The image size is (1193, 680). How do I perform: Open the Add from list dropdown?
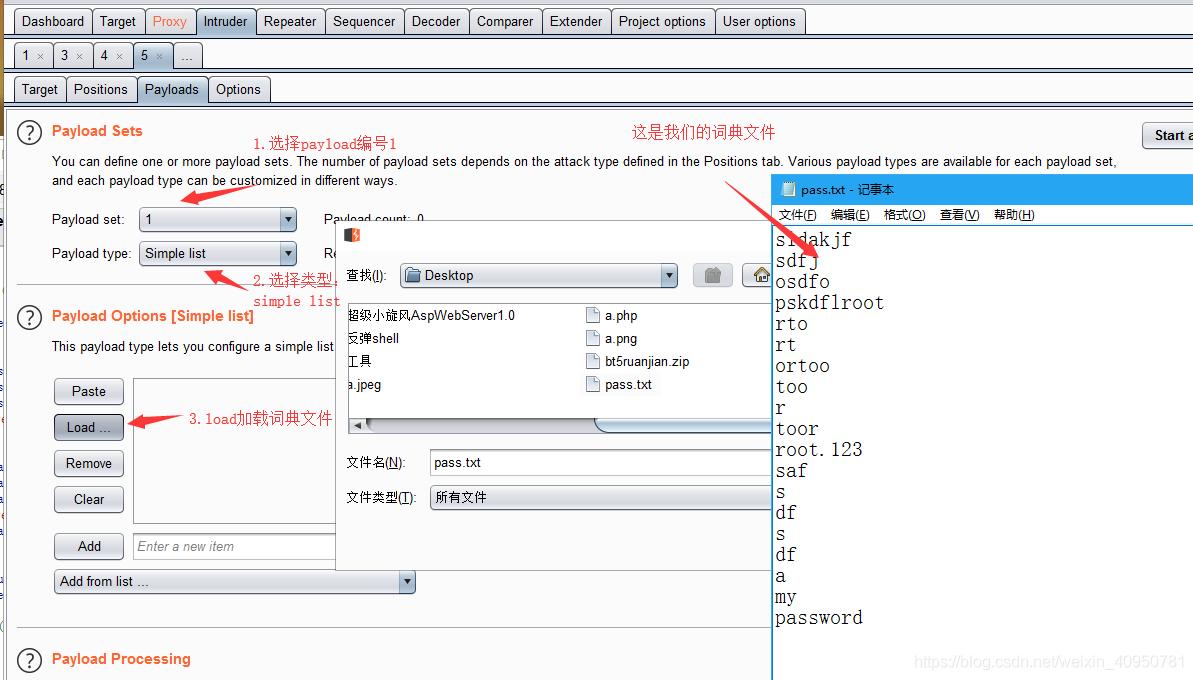tap(407, 582)
